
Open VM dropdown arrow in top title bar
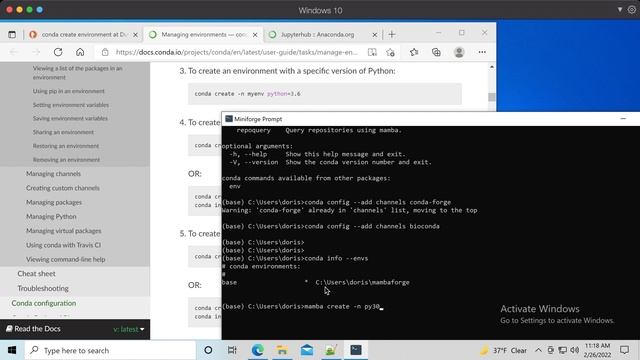click(x=620, y=9)
